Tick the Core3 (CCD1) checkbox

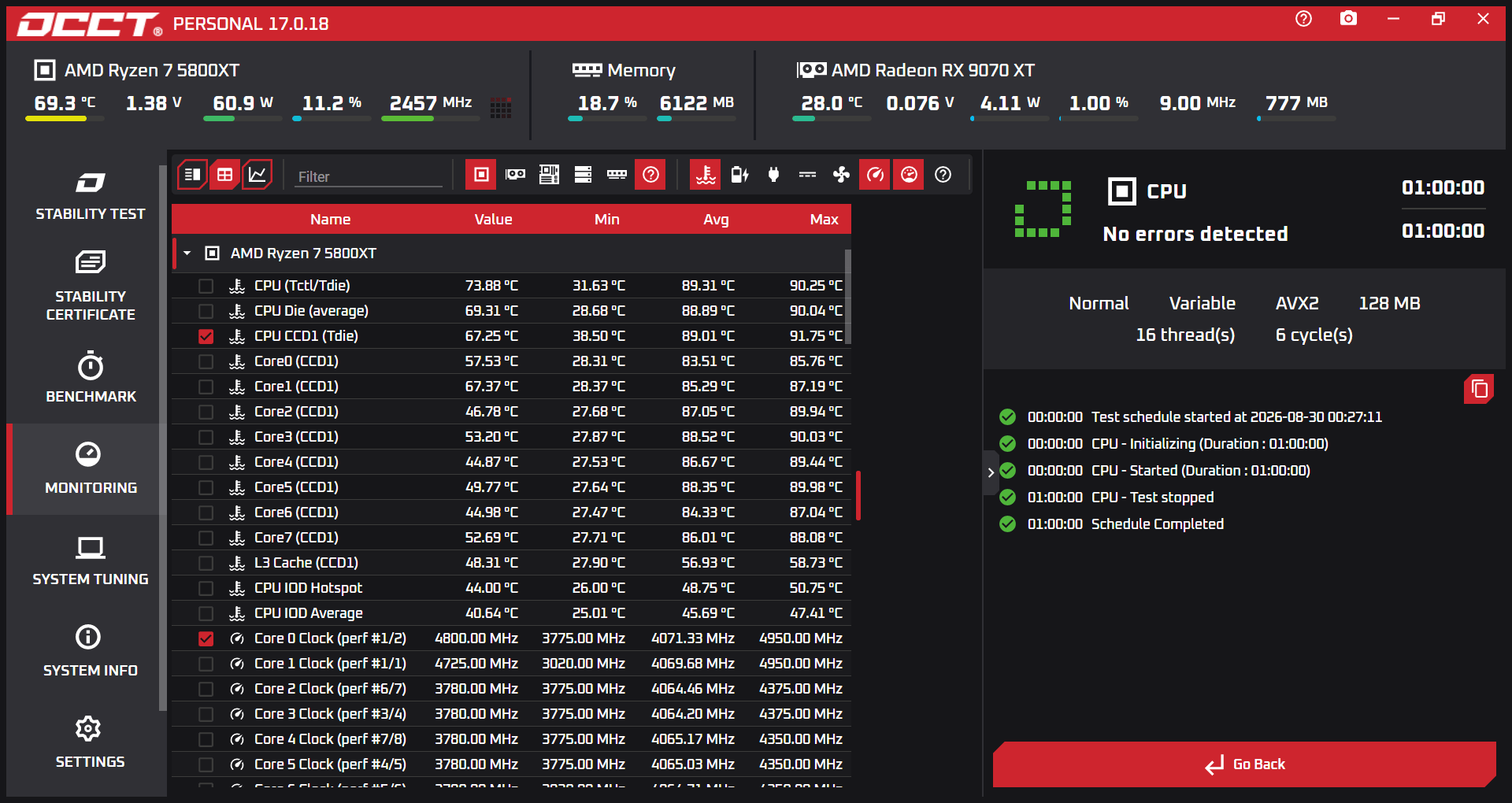(206, 437)
